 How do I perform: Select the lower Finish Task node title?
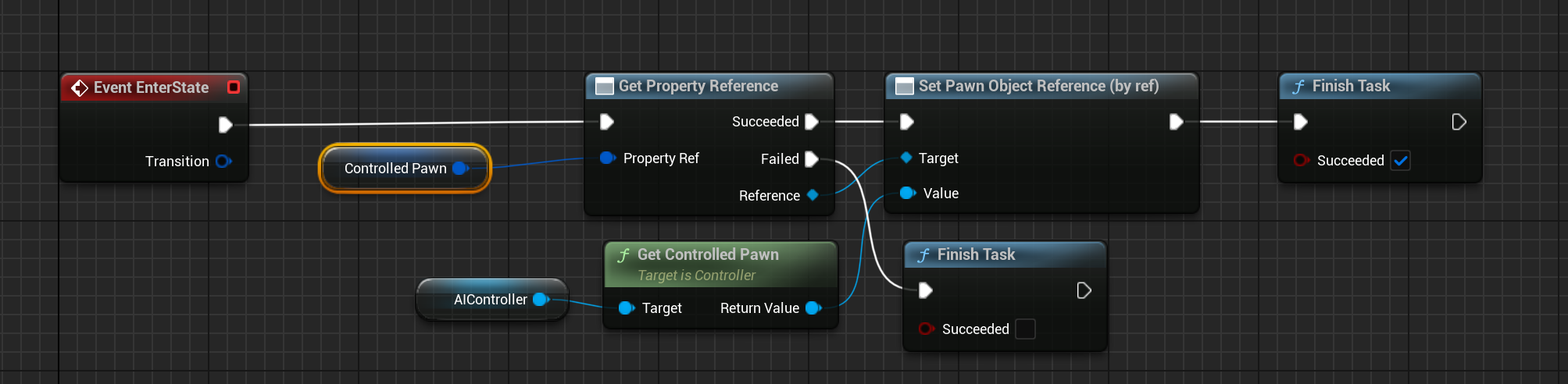click(x=976, y=255)
